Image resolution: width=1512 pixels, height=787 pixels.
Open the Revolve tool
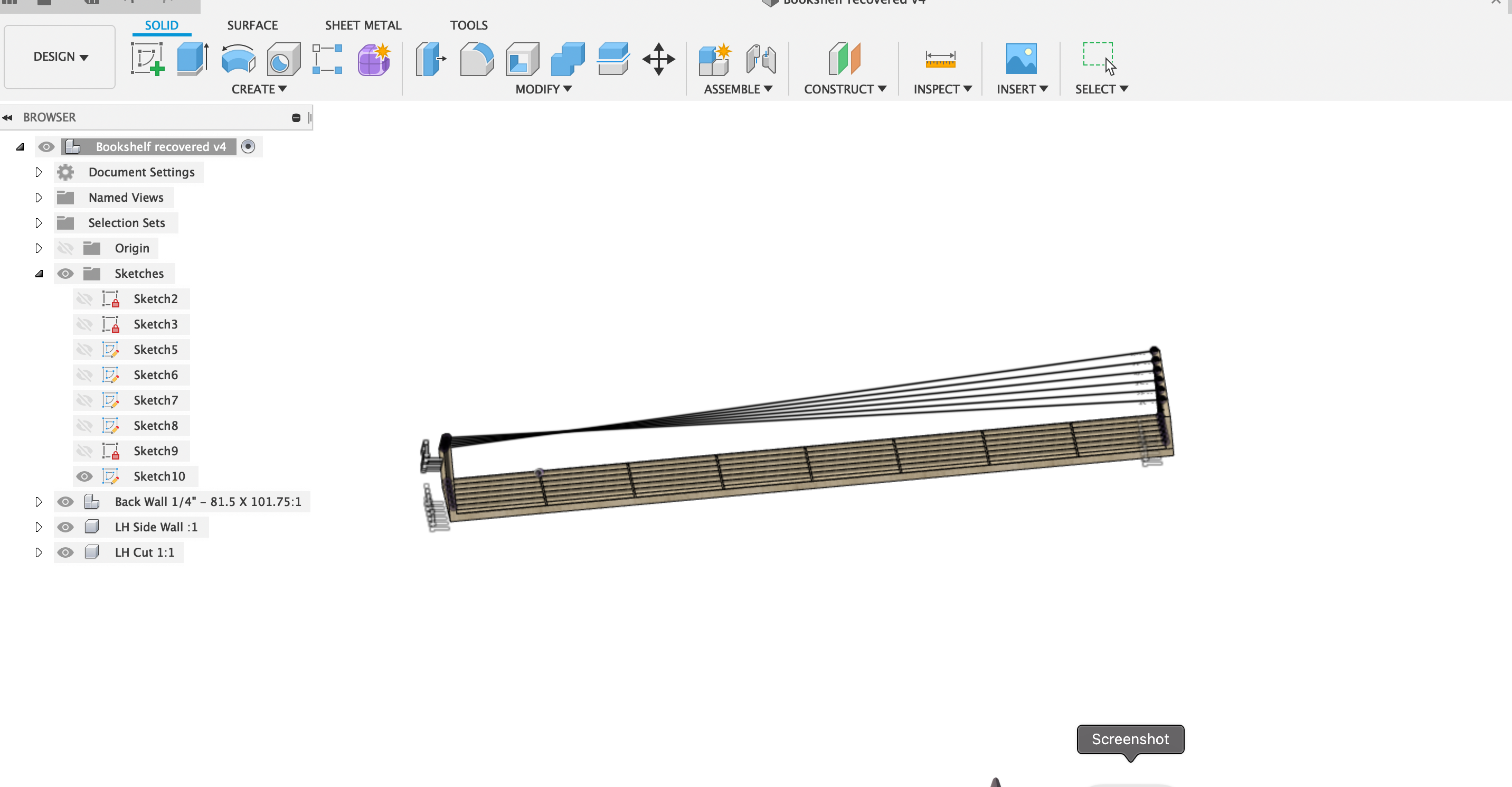(x=237, y=59)
